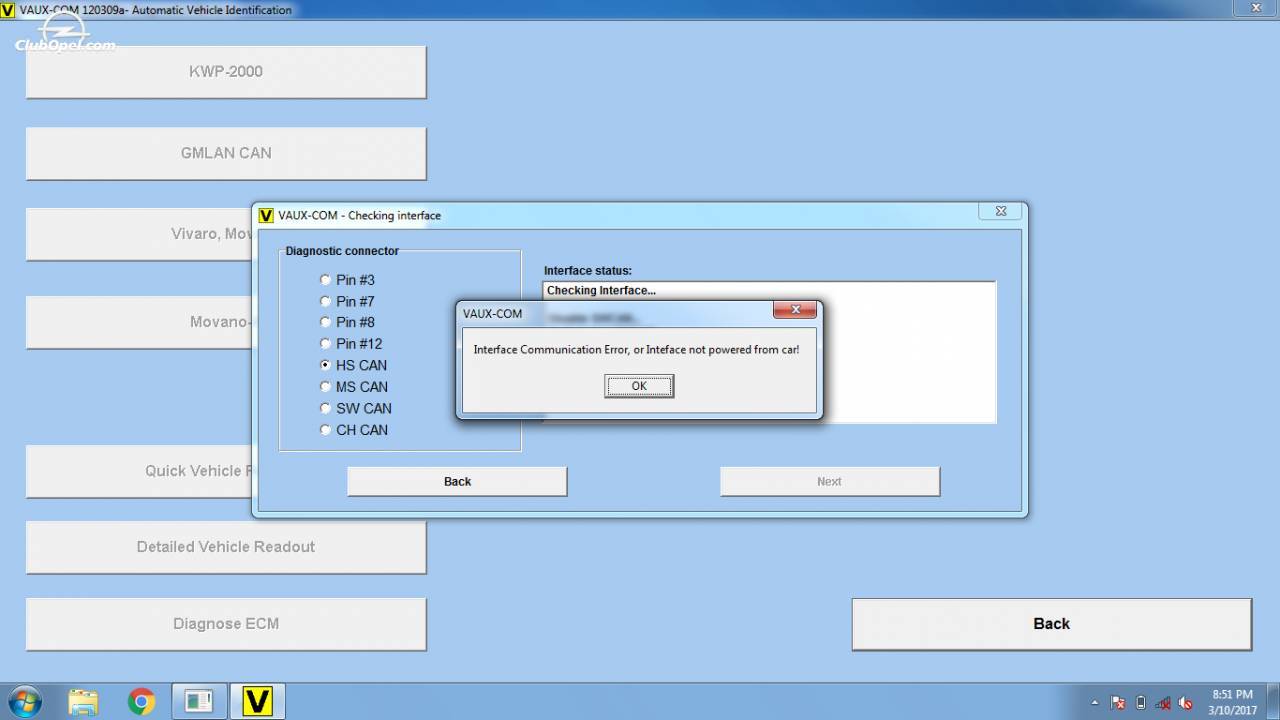Select the Pin #3 connector option
This screenshot has width=1280, height=720.
[x=325, y=280]
